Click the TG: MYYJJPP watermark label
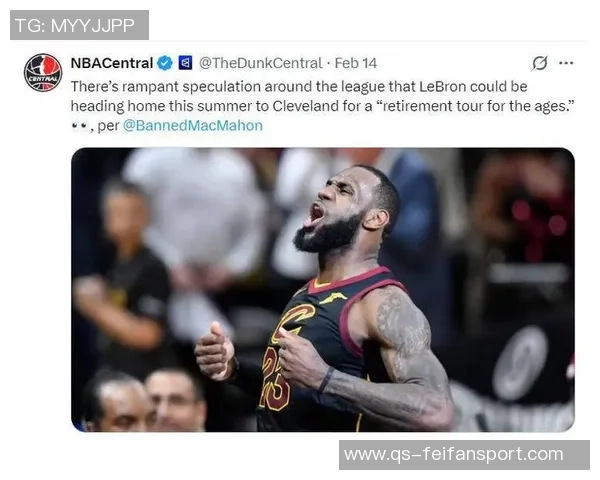The image size is (600, 480). pyautogui.click(x=79, y=25)
